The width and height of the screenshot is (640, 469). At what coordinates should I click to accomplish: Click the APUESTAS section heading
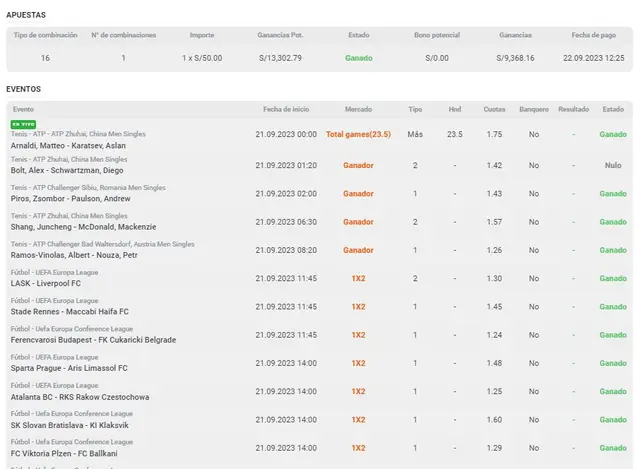(26, 15)
